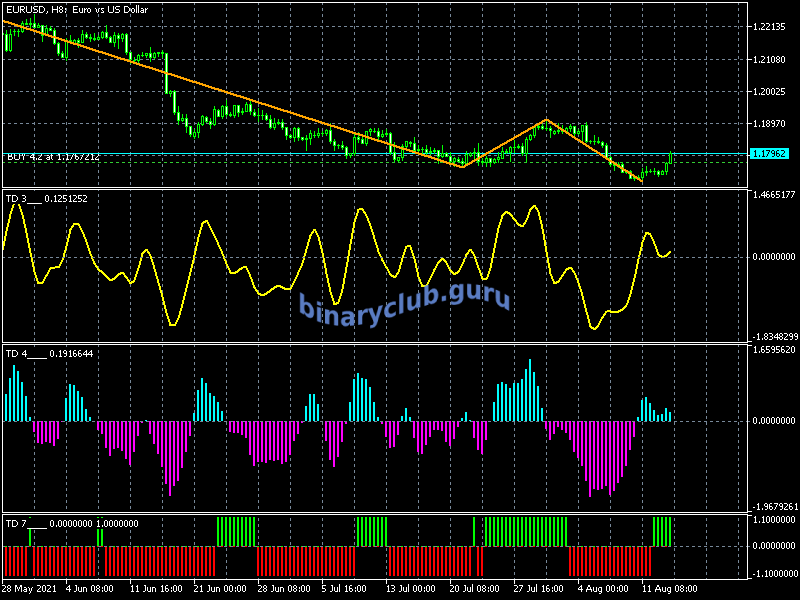Select the BUY 4.2 order label

(x=53, y=157)
